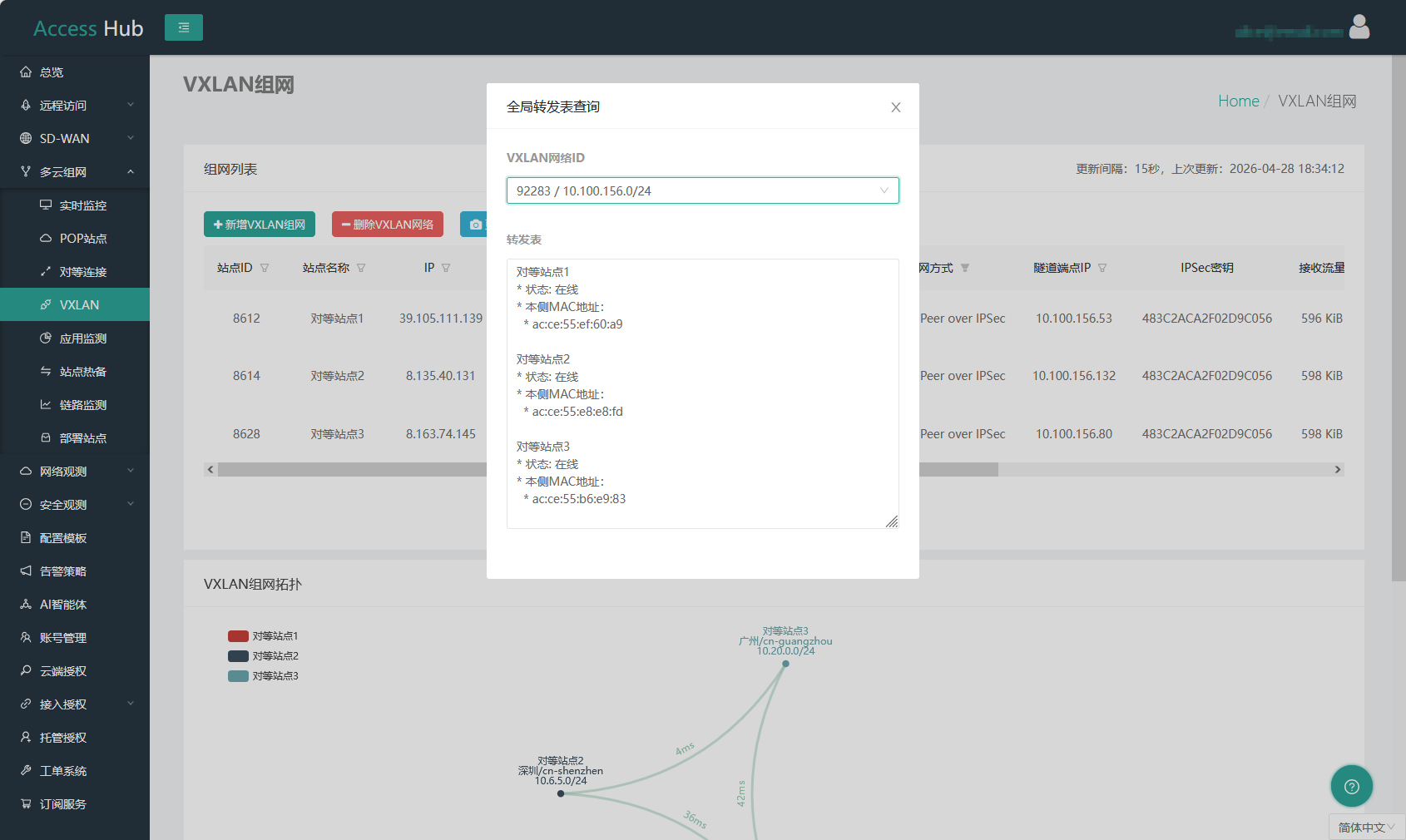Open the 站点名称 column filter
The height and width of the screenshot is (840, 1406).
[x=361, y=268]
